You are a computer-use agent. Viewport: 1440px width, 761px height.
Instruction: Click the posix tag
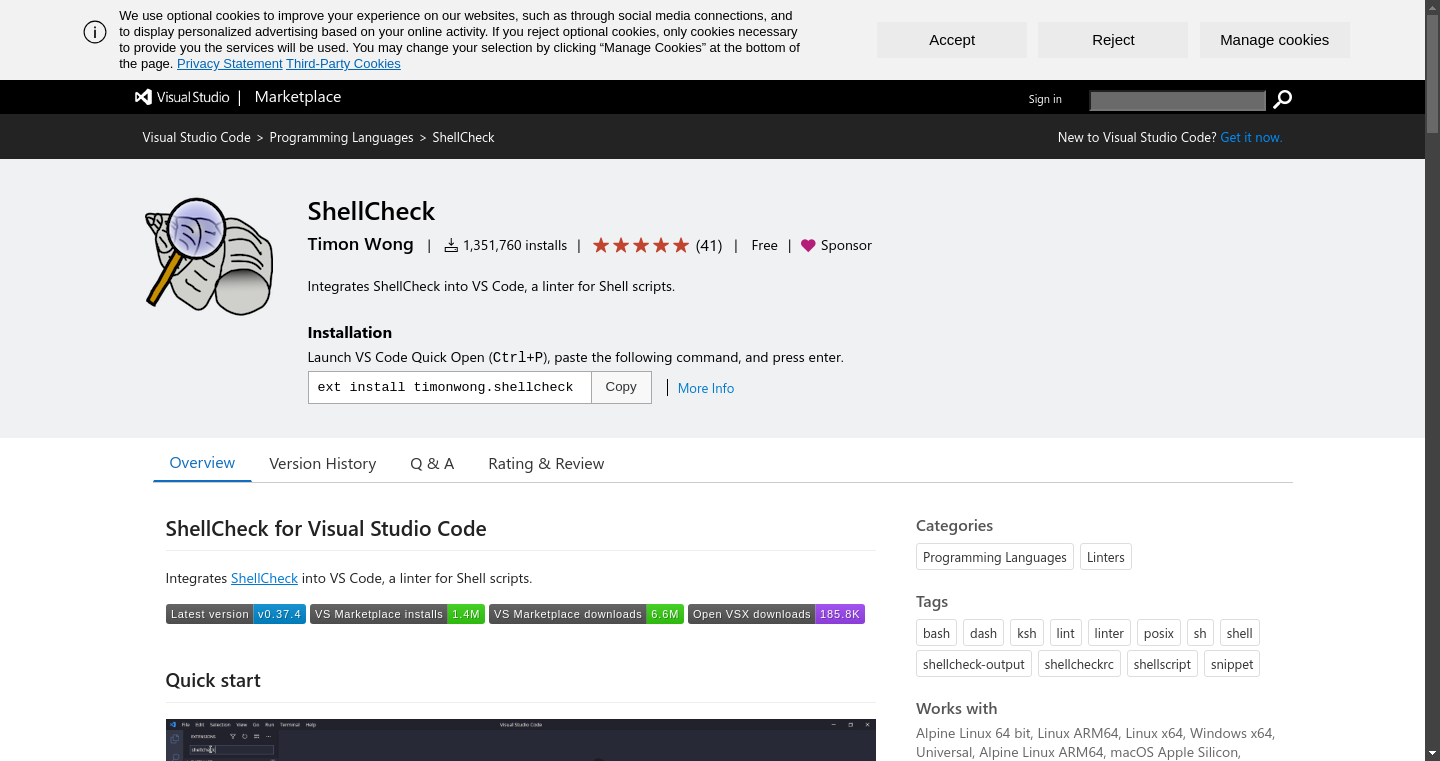[x=1159, y=633]
